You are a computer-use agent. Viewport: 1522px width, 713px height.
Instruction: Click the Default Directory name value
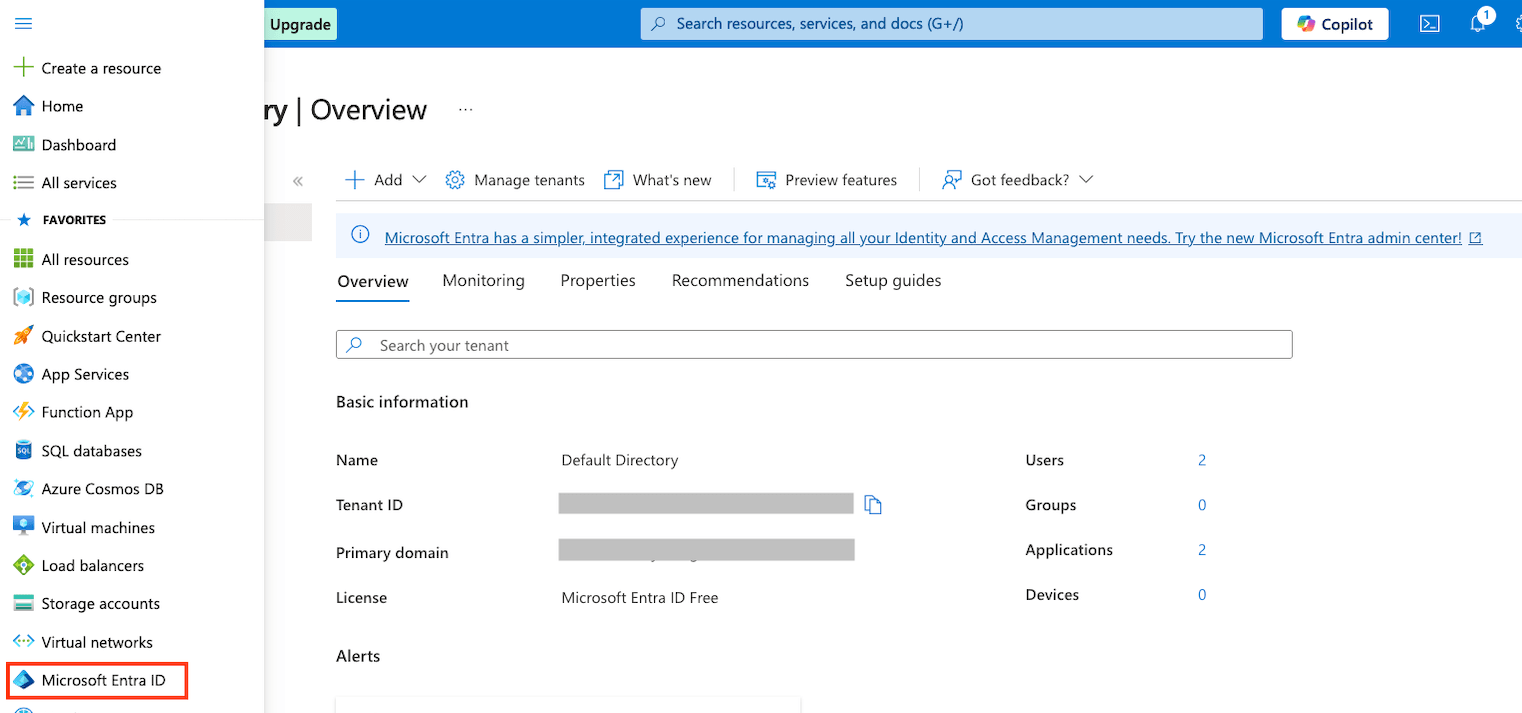[x=620, y=460]
